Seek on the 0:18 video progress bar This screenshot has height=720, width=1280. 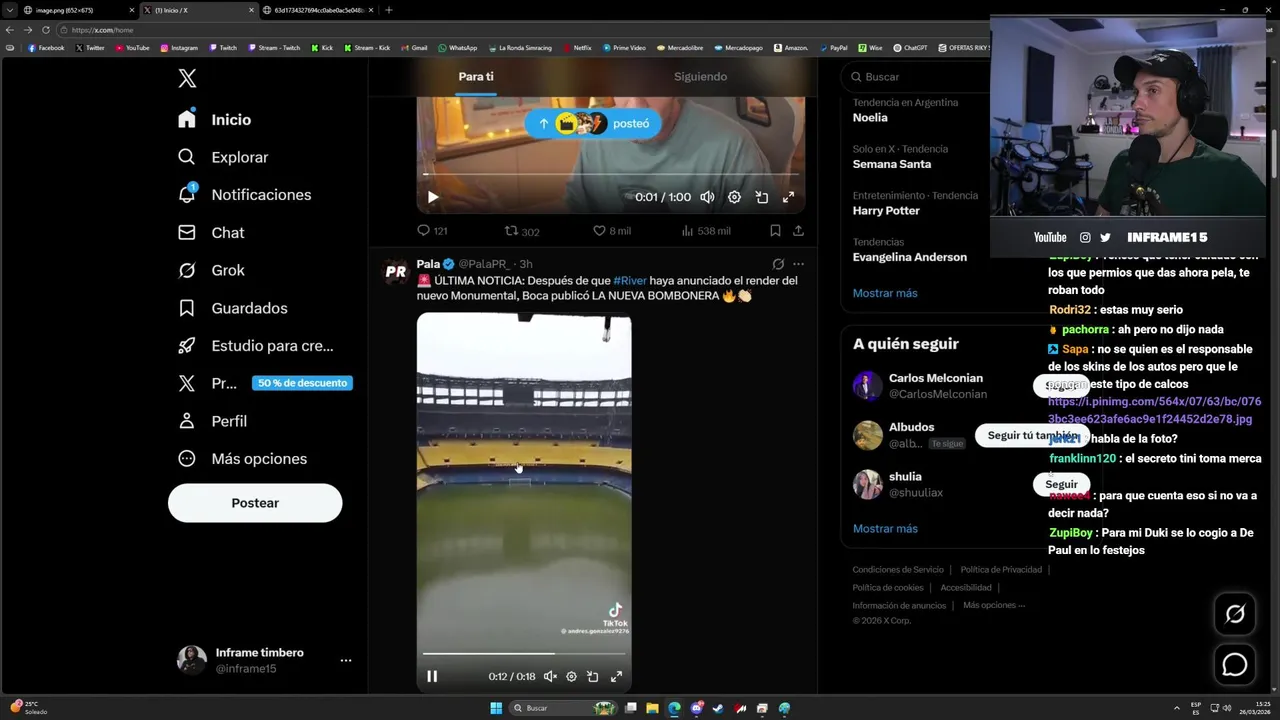click(525, 654)
